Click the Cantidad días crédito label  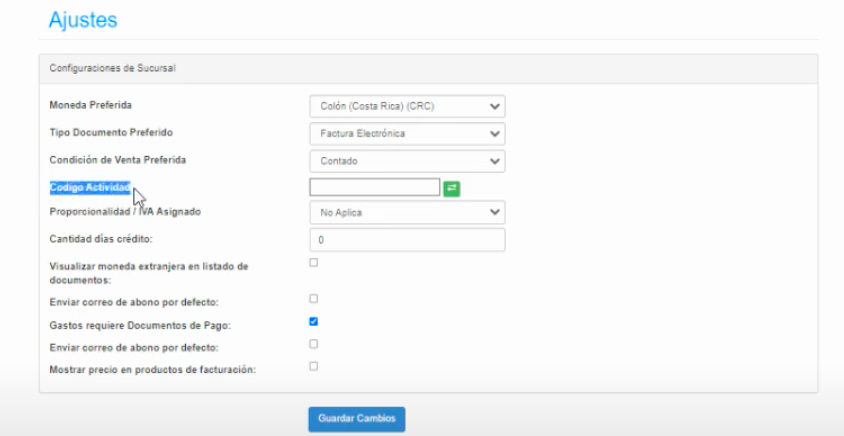(101, 239)
